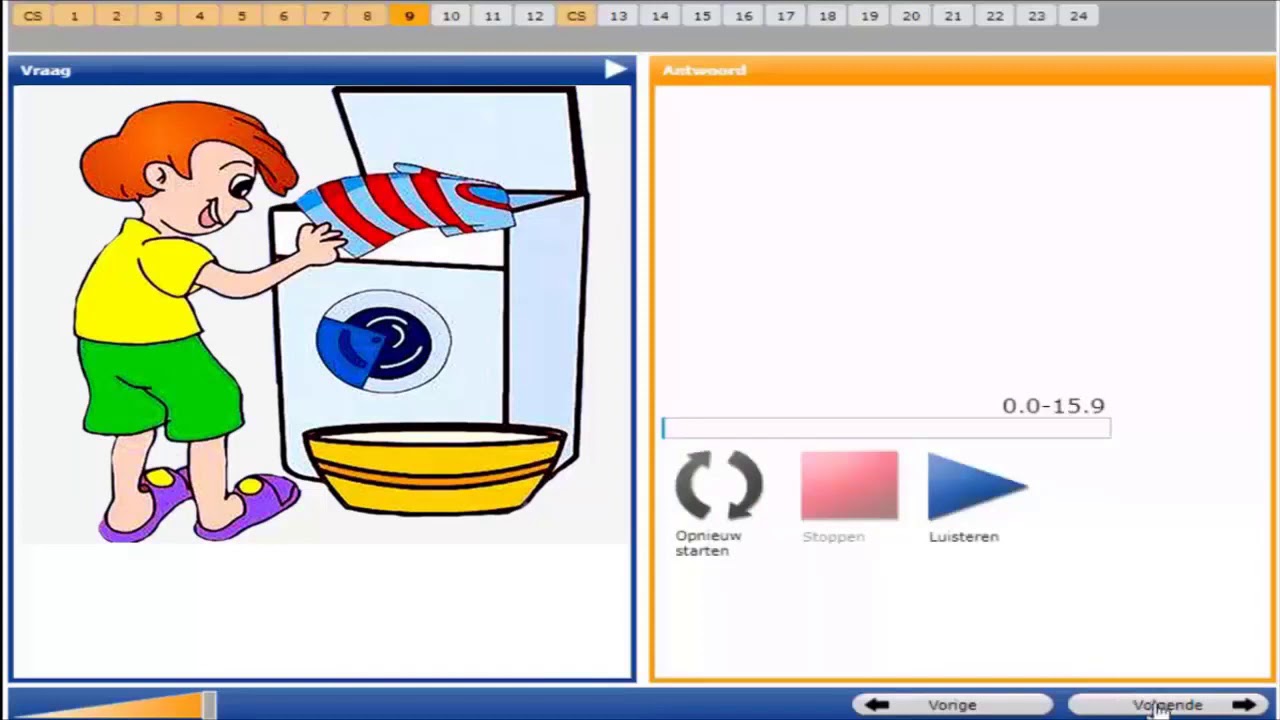Screen dimensions: 1280x720
Task: Switch to question tab 6
Action: click(284, 16)
